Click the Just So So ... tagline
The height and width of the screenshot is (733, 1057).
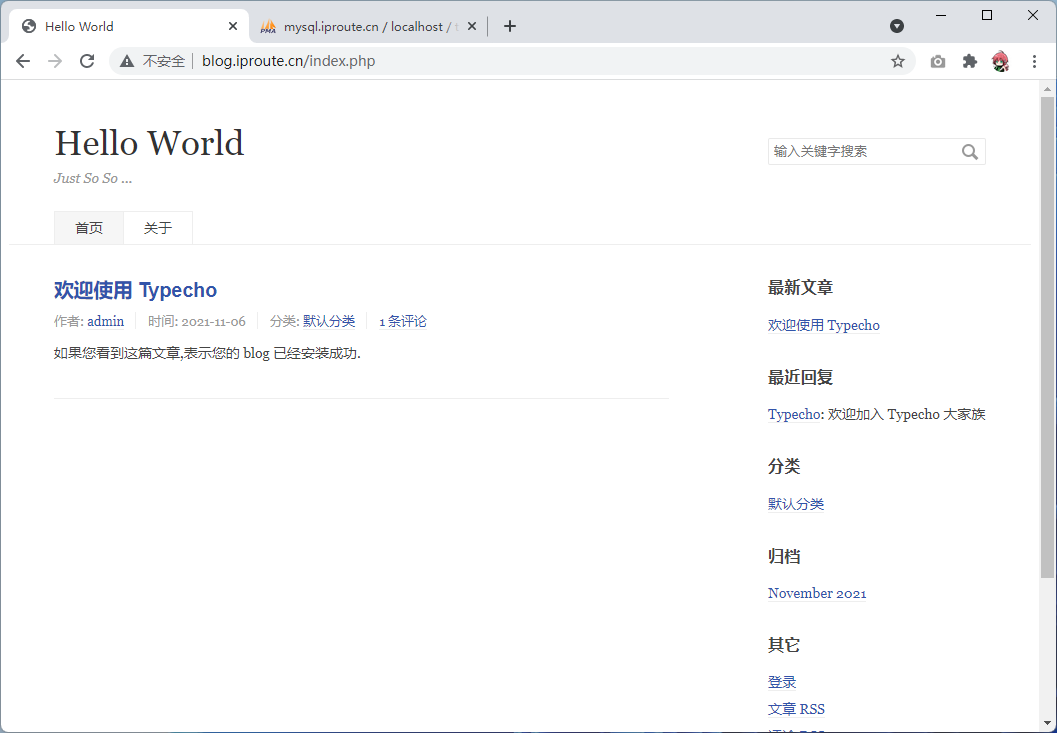93,179
